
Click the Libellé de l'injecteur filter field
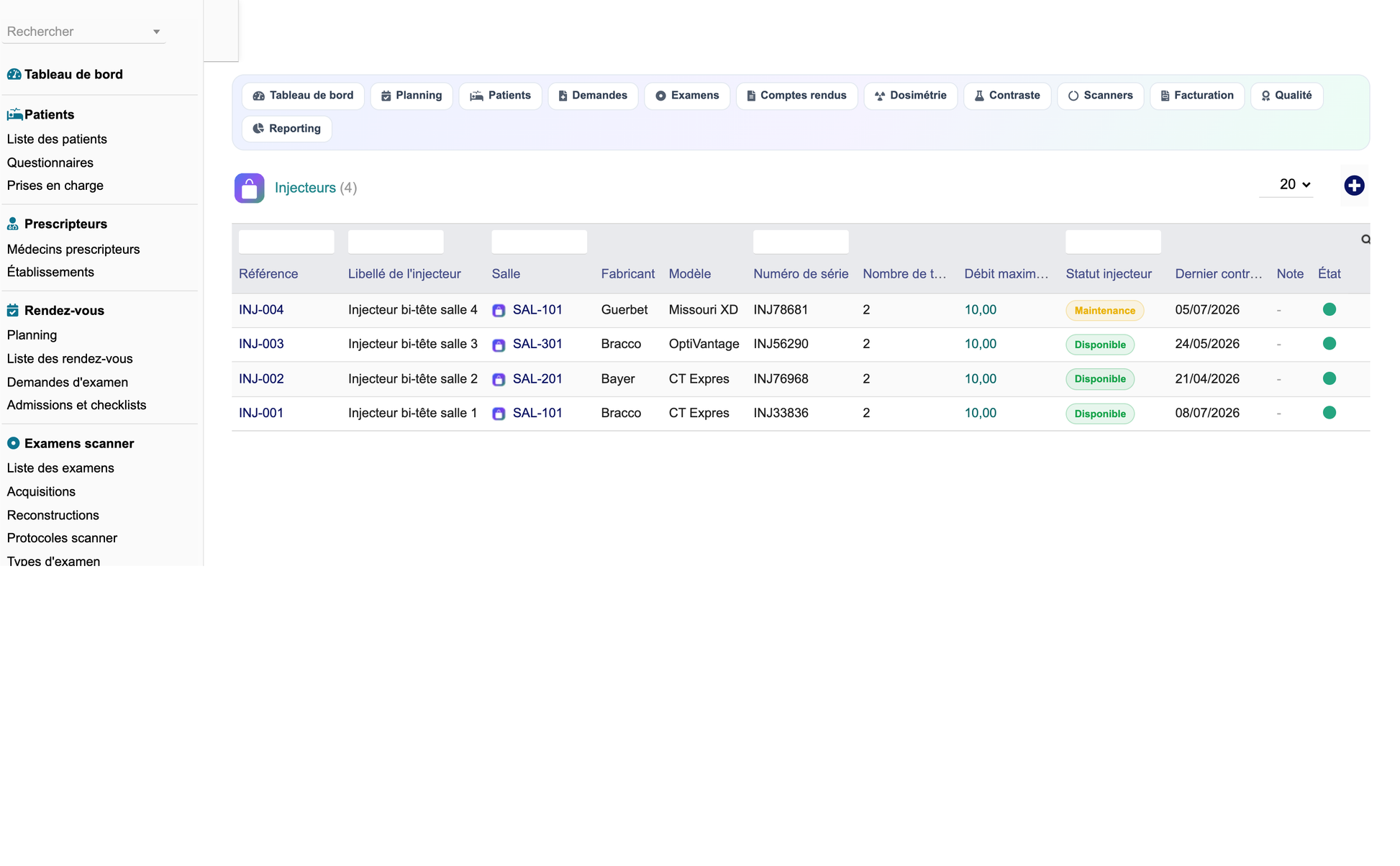(396, 242)
